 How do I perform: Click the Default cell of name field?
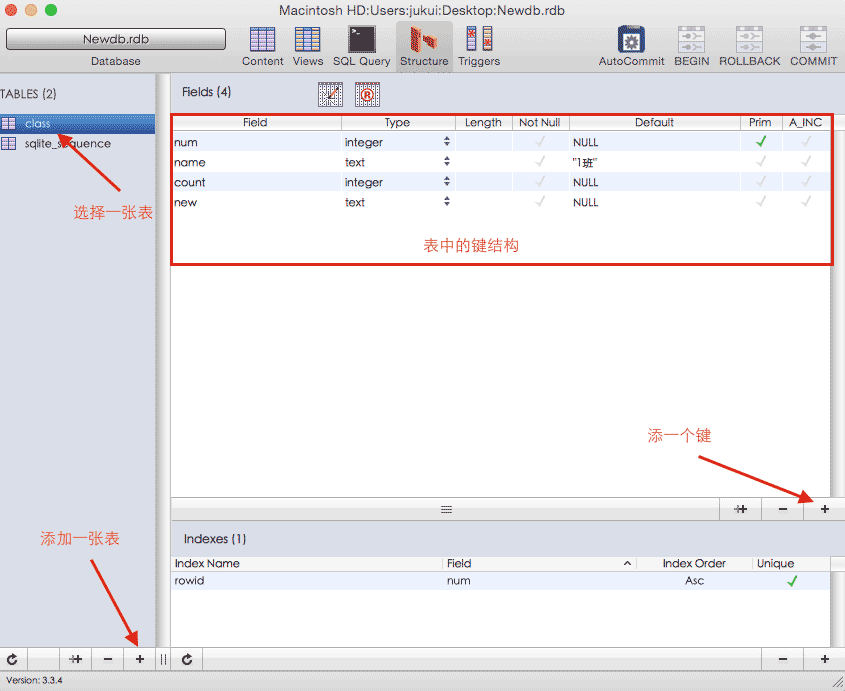(654, 162)
